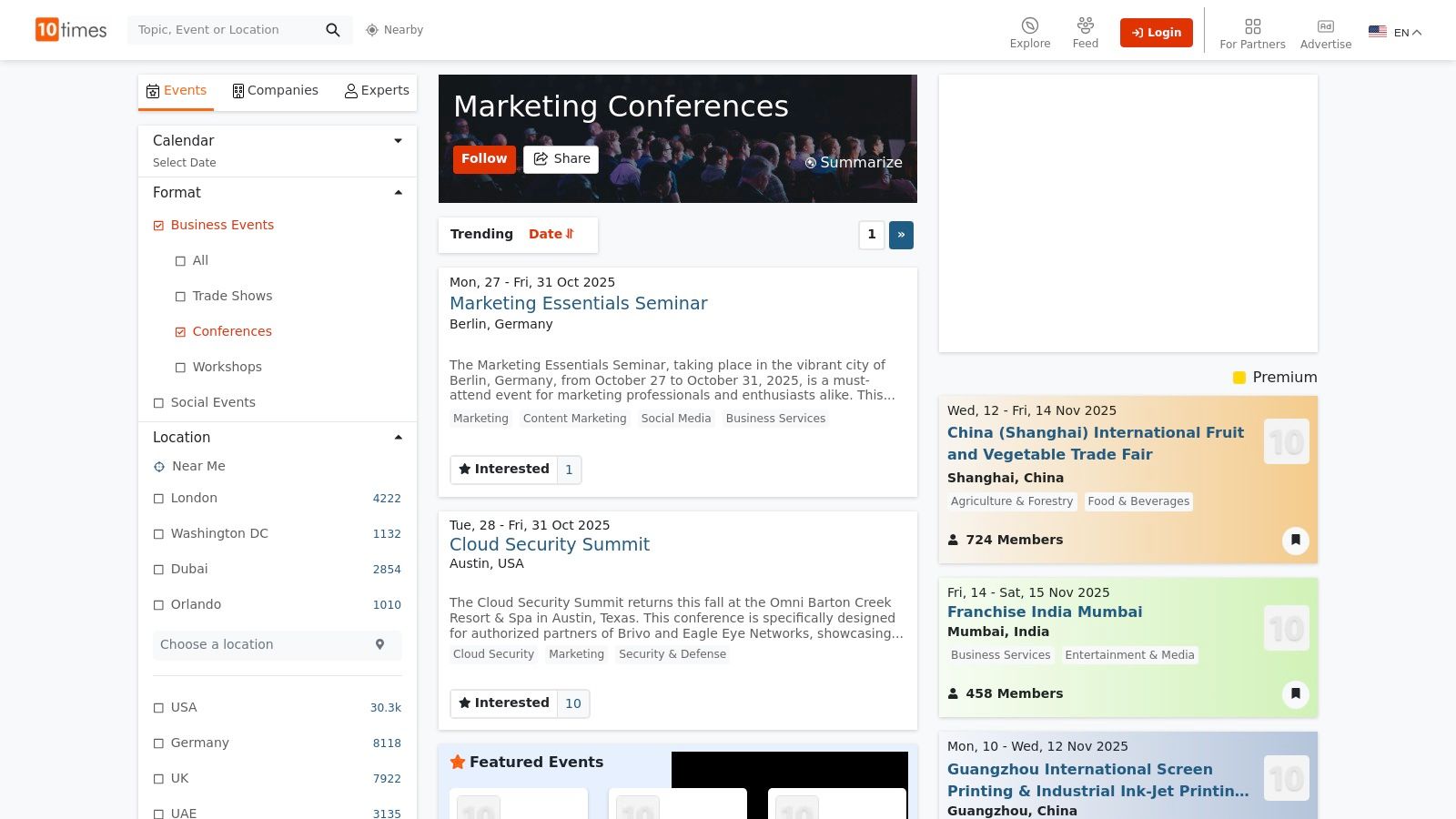This screenshot has width=1456, height=819.
Task: Open the Feed page
Action: coord(1085,30)
